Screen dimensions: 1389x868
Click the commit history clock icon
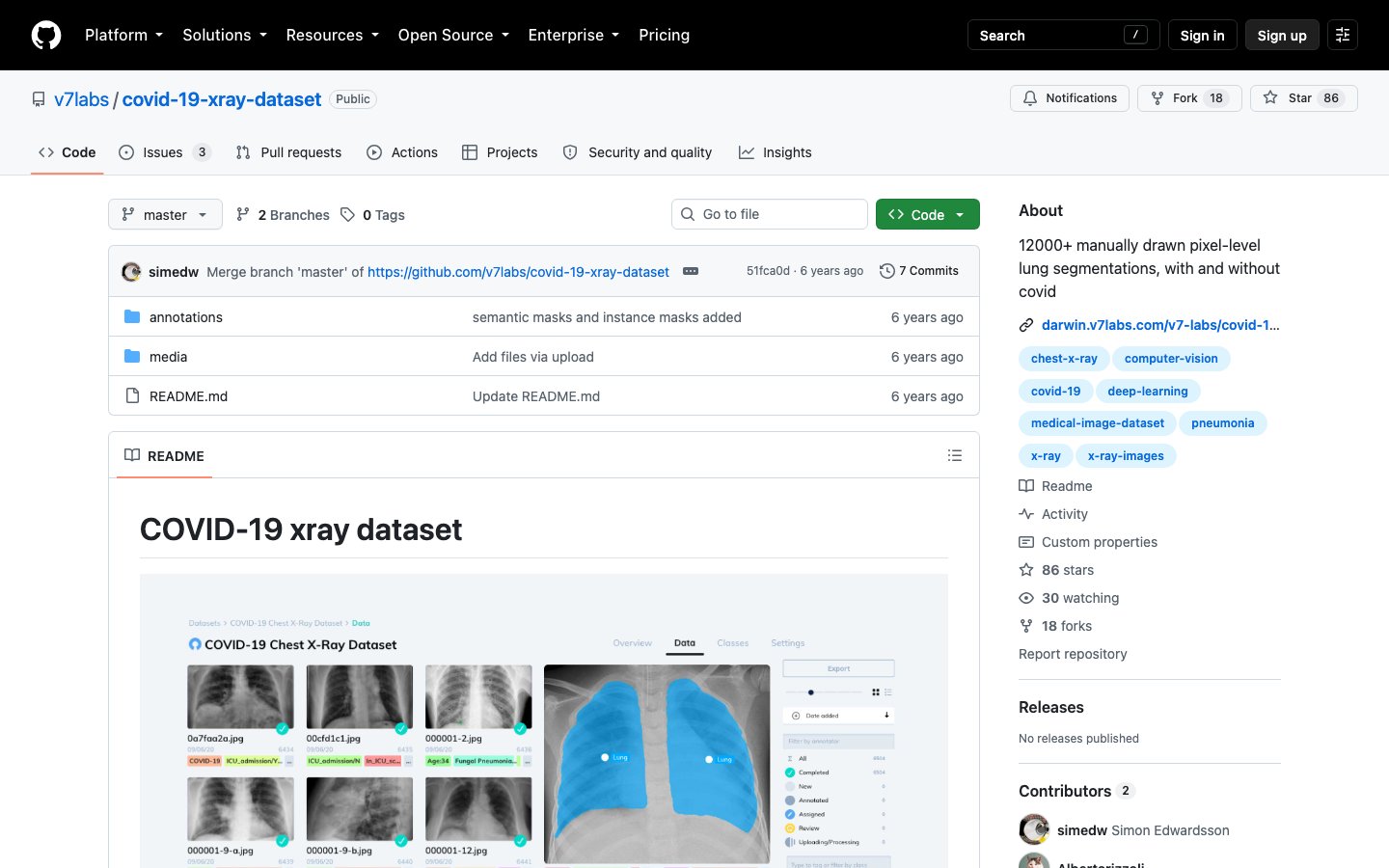coord(887,271)
